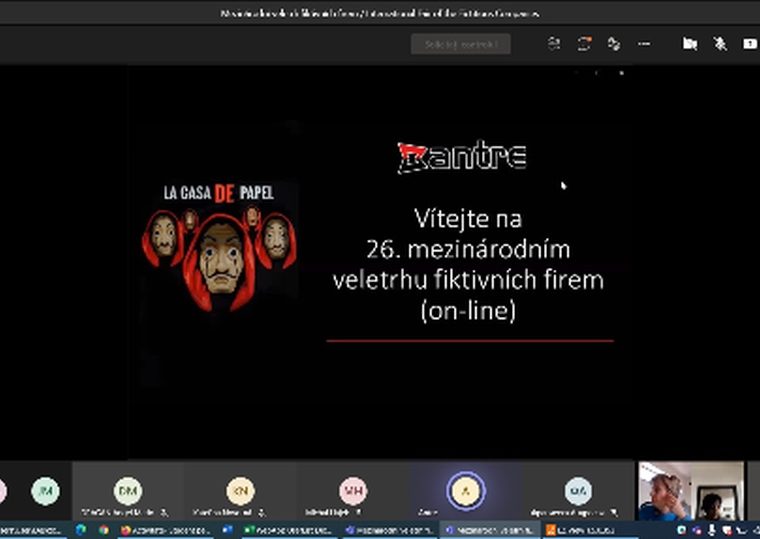Open Google Chrome from the taskbar
The width and height of the screenshot is (760, 539).
[104, 530]
